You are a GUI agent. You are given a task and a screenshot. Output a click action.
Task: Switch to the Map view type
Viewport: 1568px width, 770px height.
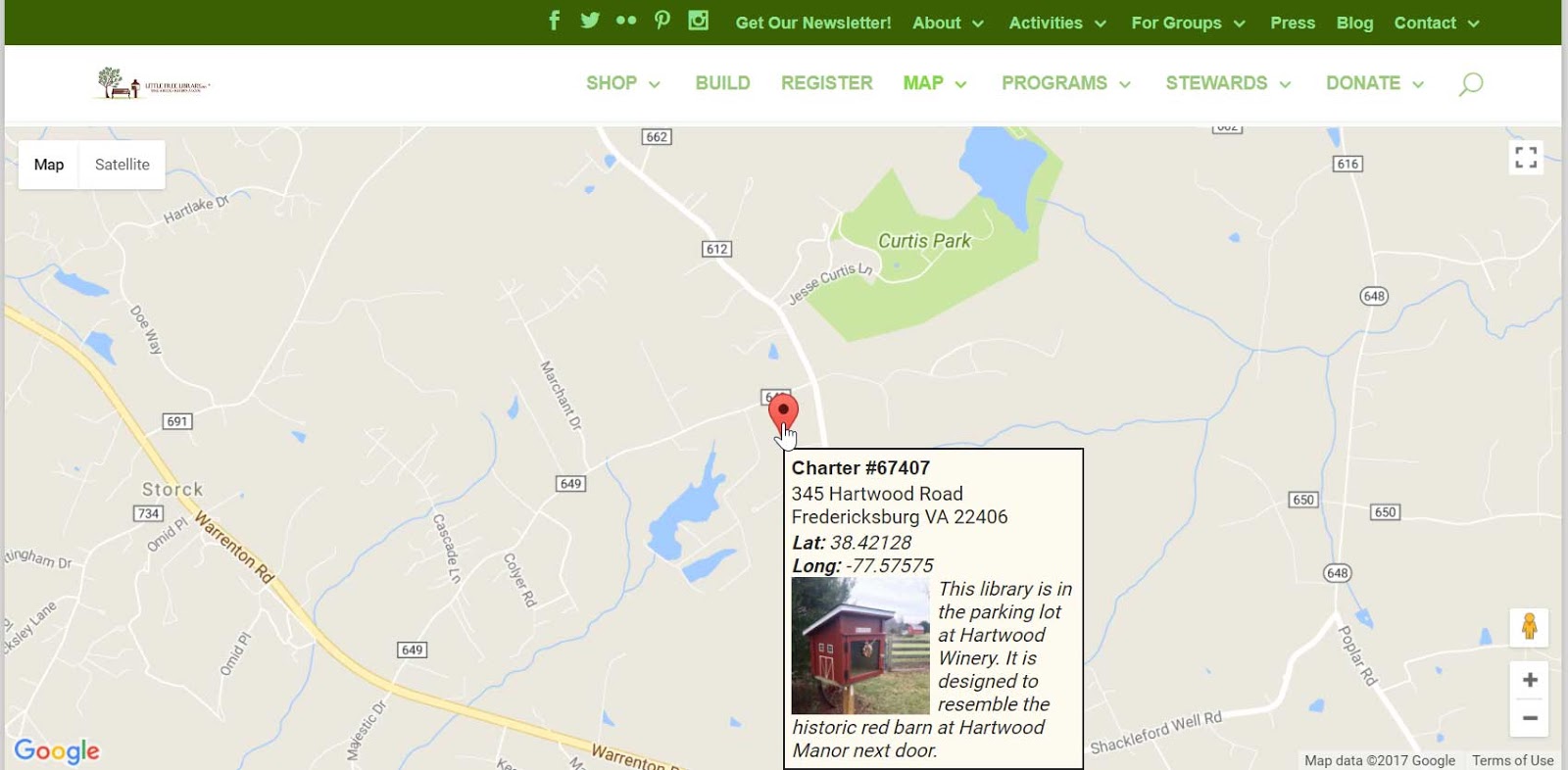49,165
